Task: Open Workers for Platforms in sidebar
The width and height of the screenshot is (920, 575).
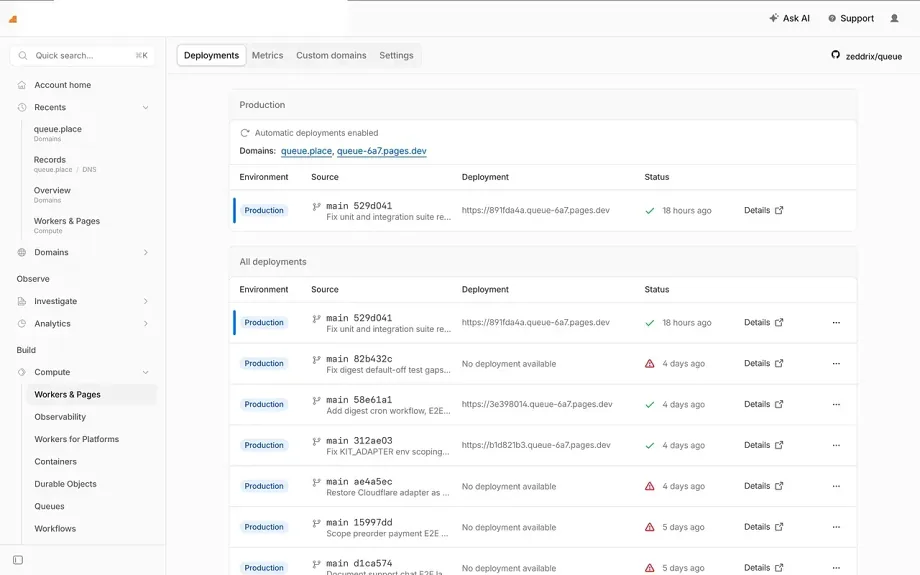Action: tap(76, 439)
